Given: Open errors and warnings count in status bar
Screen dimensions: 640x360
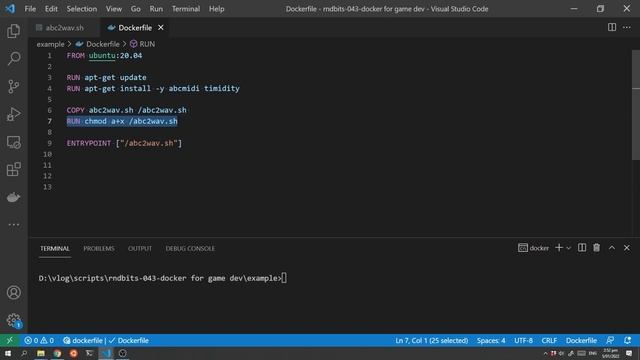Looking at the screenshot, I should pyautogui.click(x=39, y=340).
